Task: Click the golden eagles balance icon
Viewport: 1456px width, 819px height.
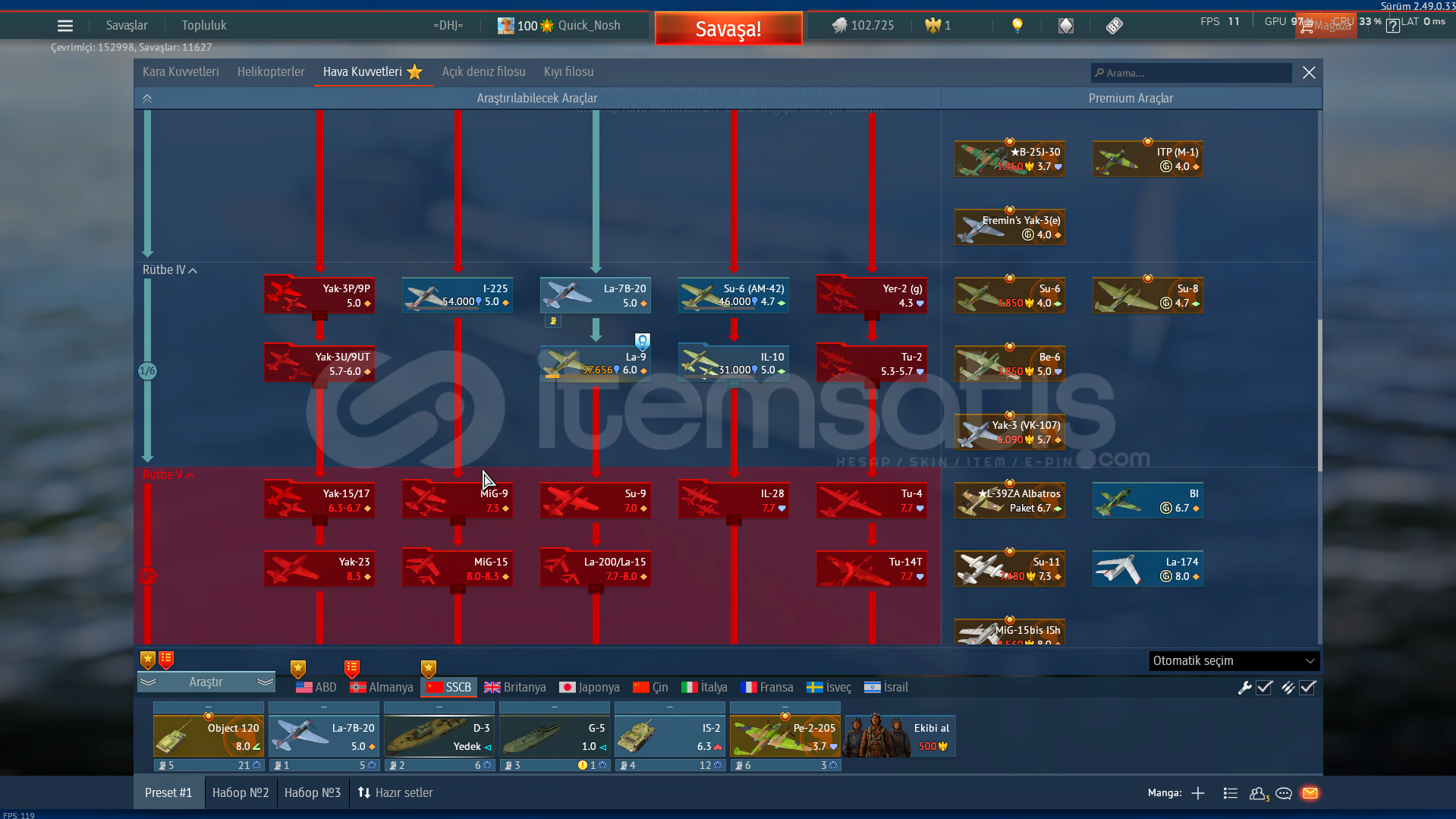Action: coord(933,26)
